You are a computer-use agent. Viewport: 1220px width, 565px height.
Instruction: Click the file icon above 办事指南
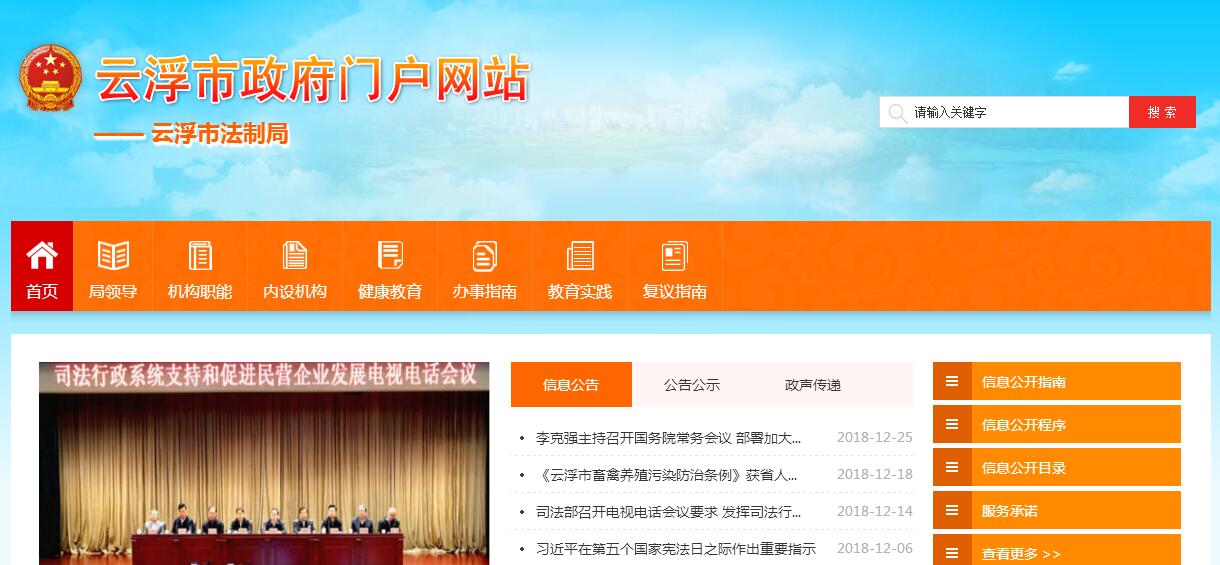coord(485,256)
